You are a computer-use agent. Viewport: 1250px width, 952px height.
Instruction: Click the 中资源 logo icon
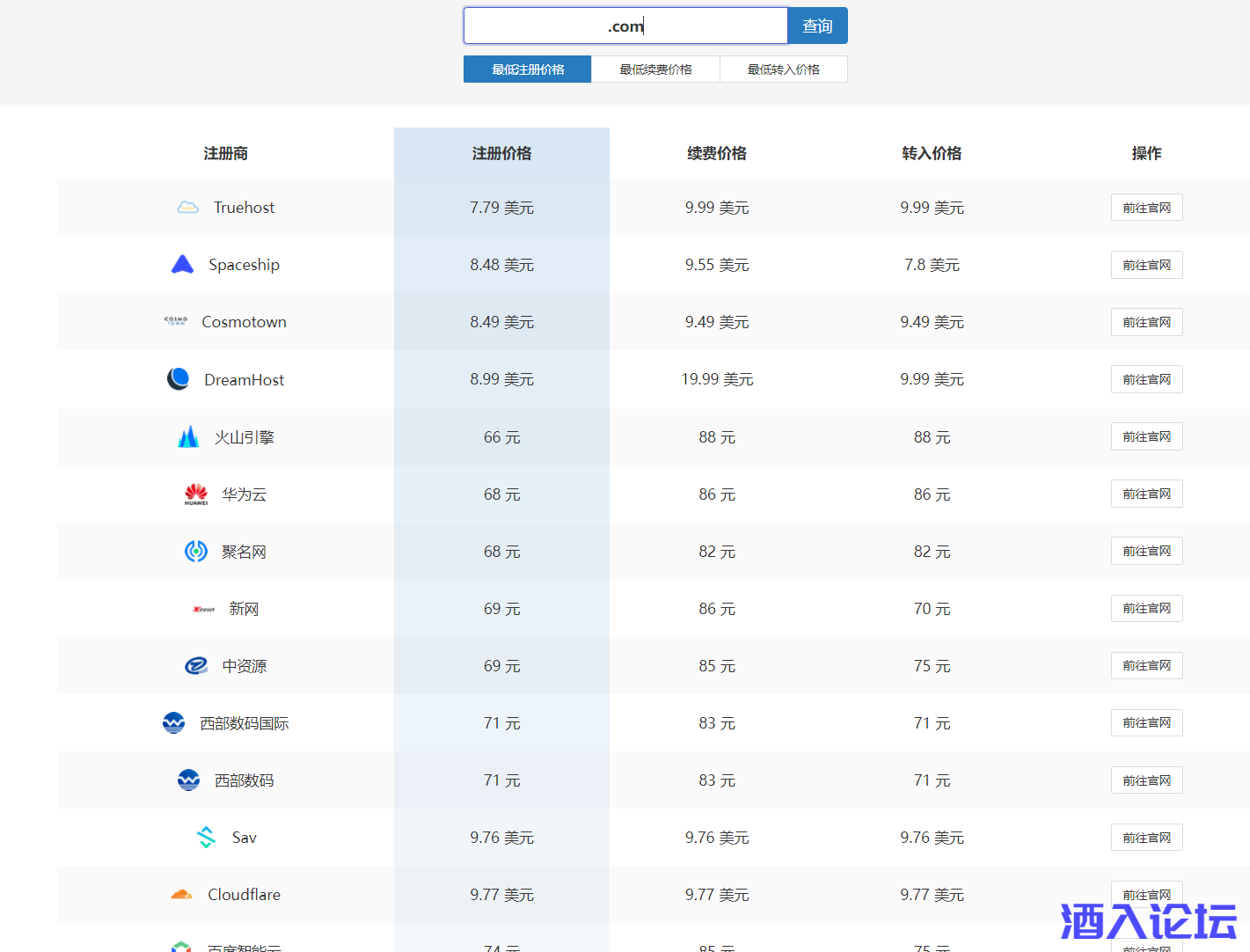click(x=196, y=666)
